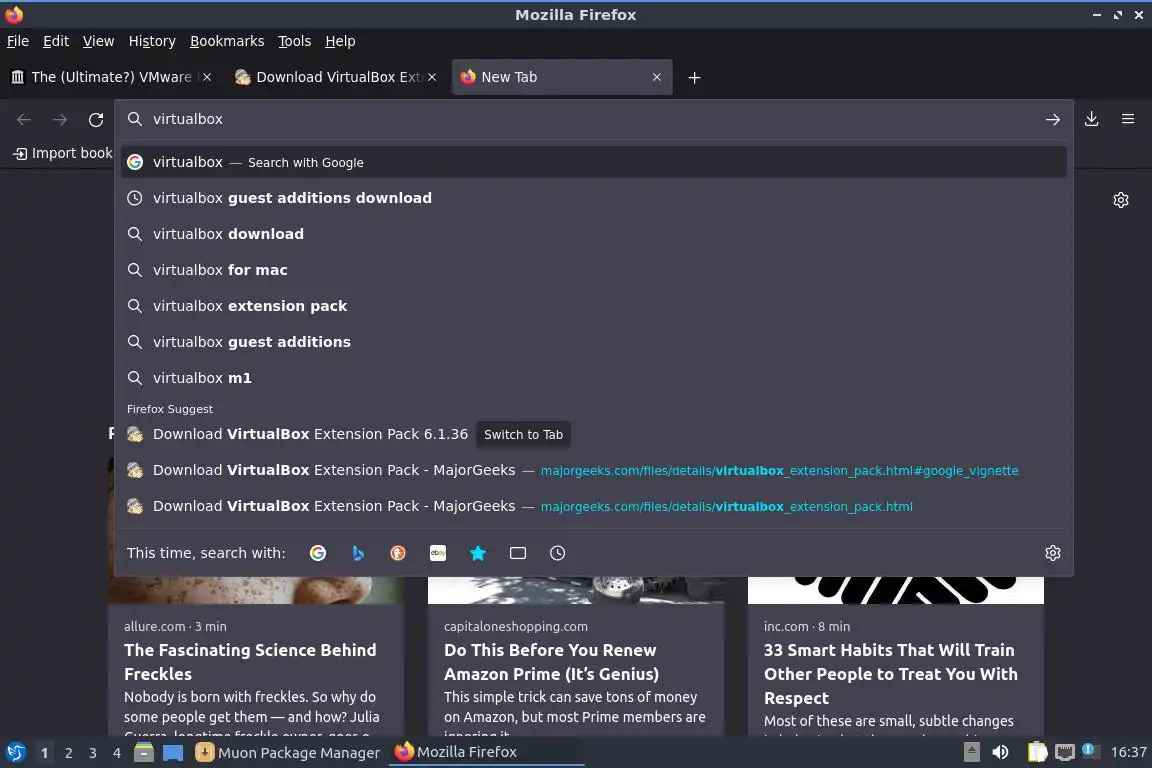Image resolution: width=1152 pixels, height=768 pixels.
Task: Open file manager icon in taskbar
Action: 144,753
